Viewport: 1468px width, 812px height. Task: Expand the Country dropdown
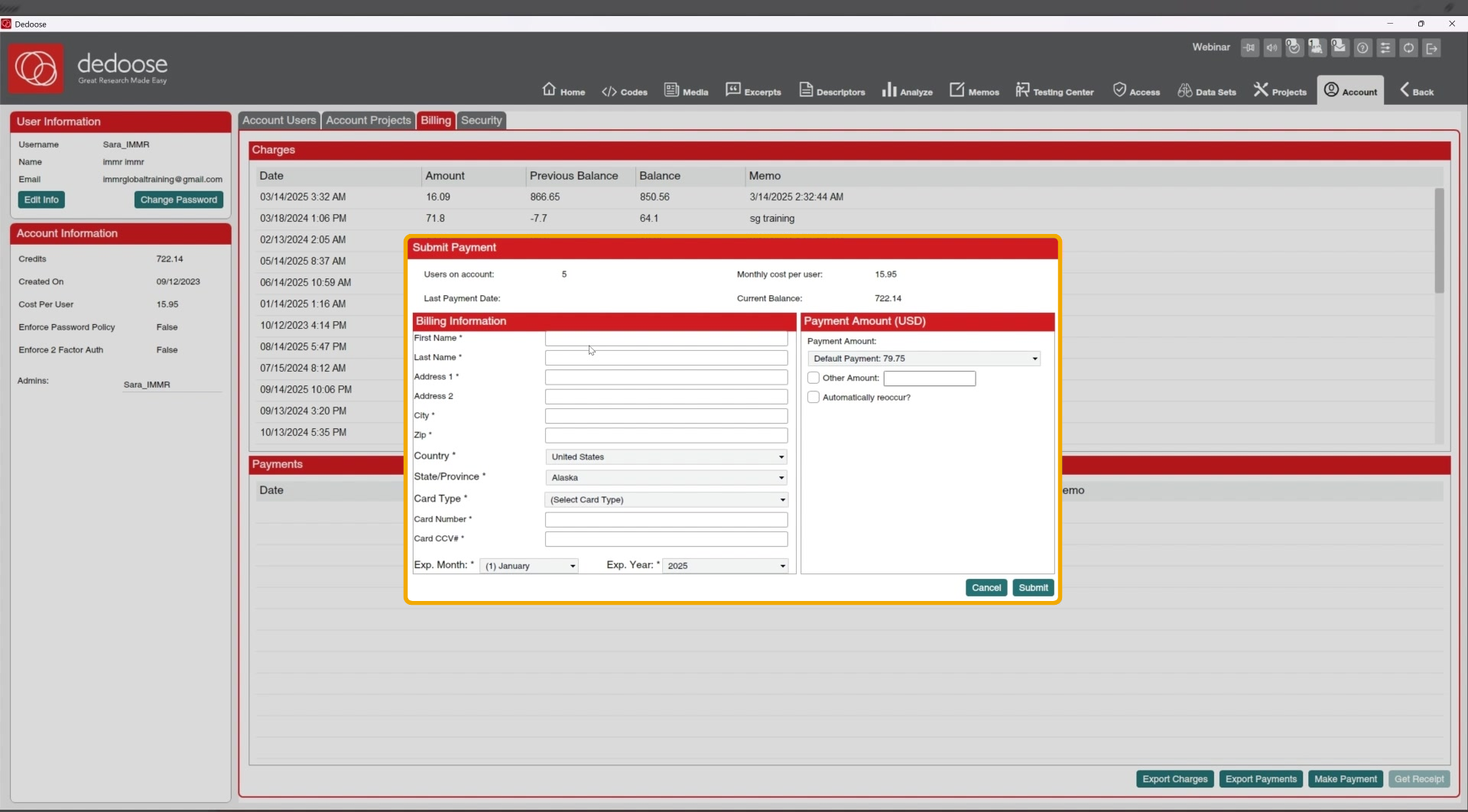[666, 456]
